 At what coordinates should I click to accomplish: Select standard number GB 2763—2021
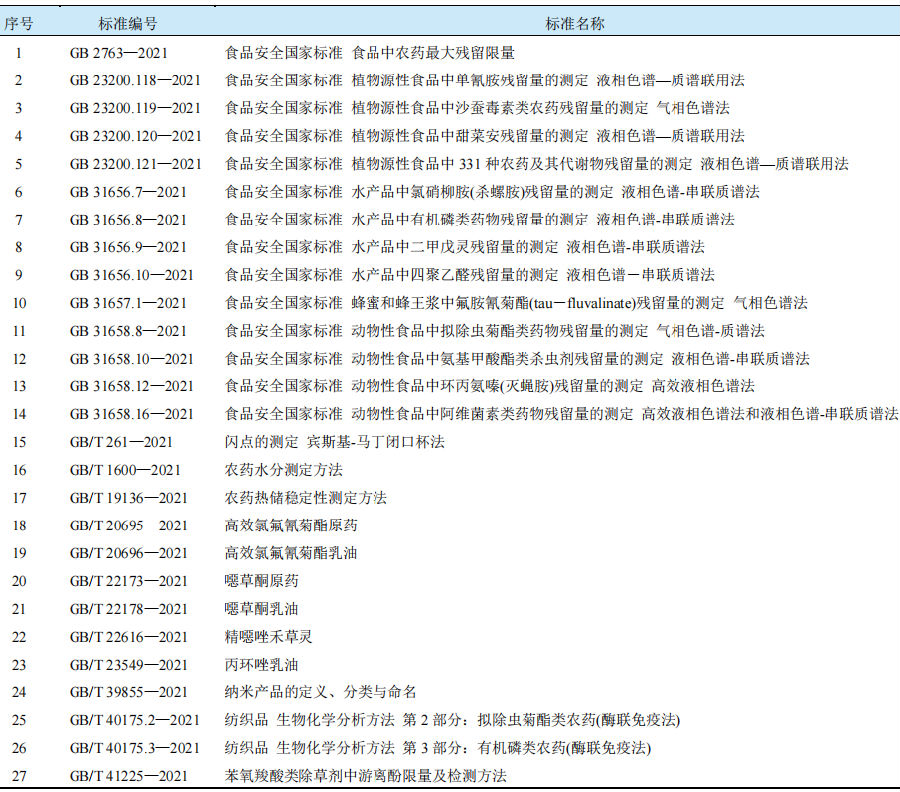[119, 53]
